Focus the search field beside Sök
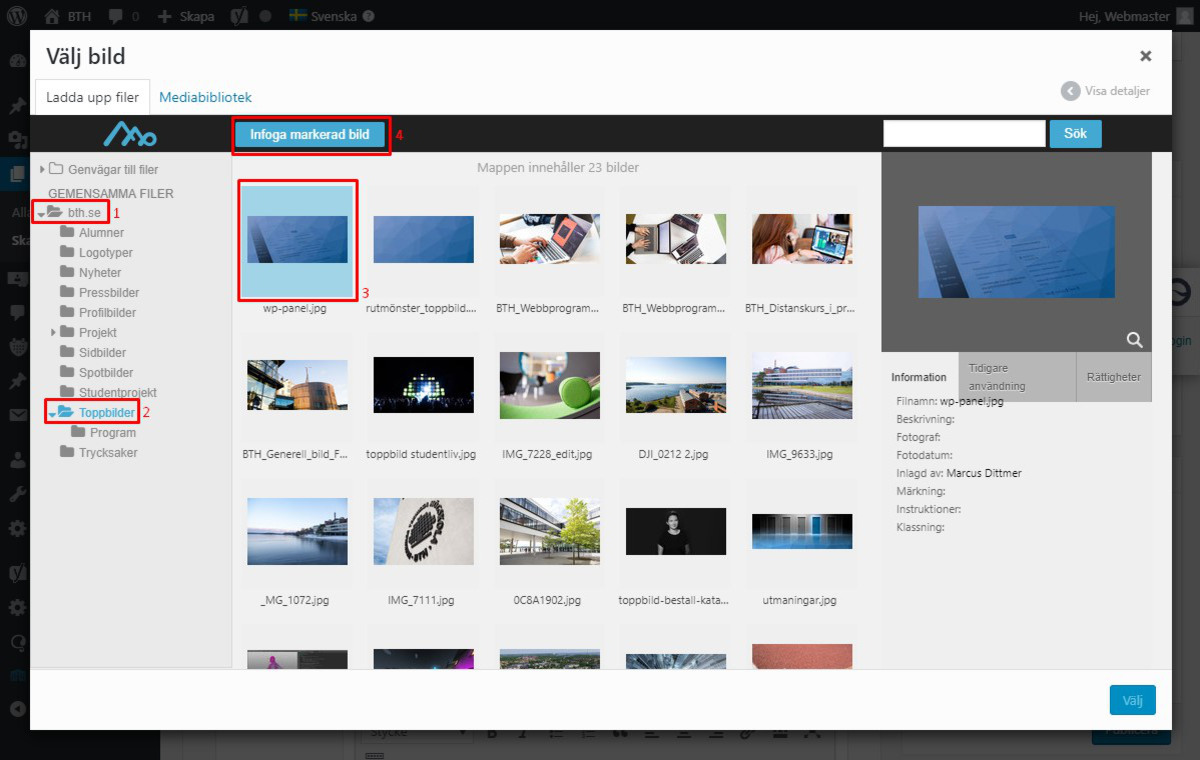The width and height of the screenshot is (1200, 760). coord(964,134)
